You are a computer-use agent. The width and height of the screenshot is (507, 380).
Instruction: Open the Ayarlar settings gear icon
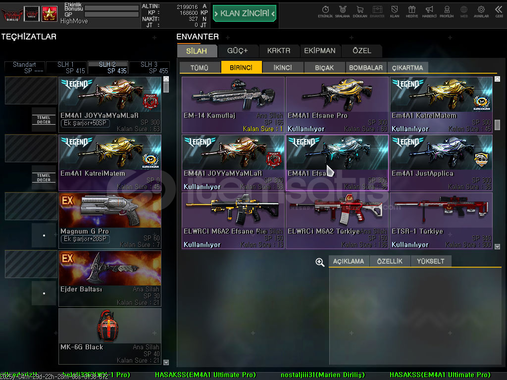[x=481, y=11]
